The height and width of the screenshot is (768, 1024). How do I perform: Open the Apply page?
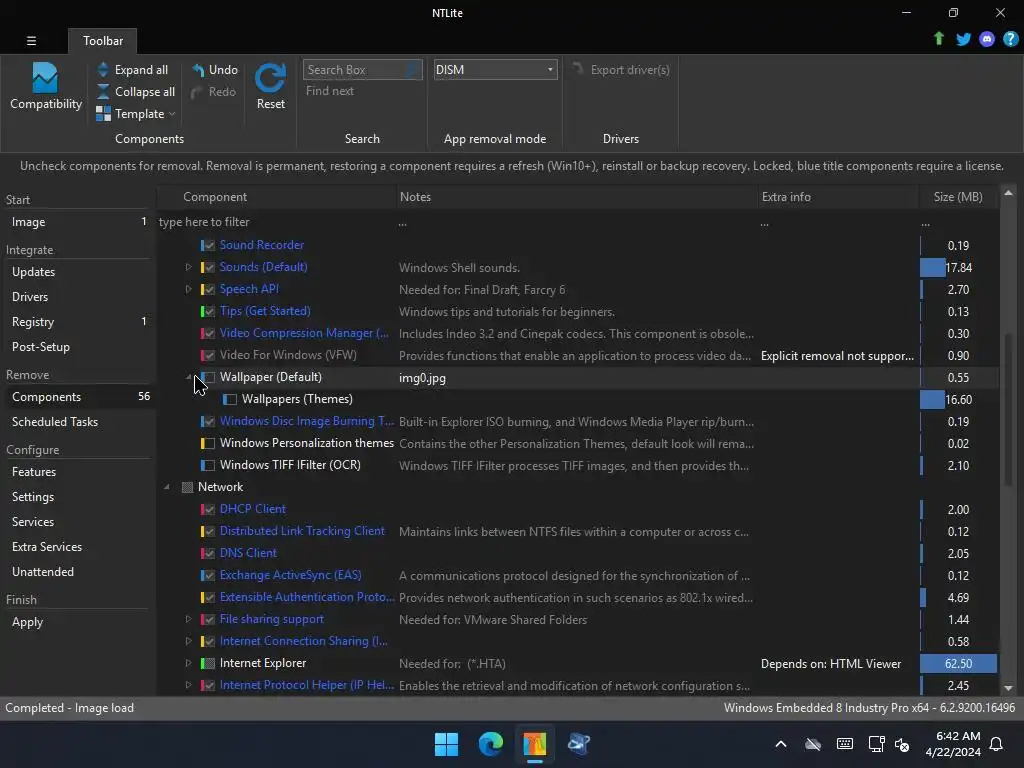tap(78, 622)
